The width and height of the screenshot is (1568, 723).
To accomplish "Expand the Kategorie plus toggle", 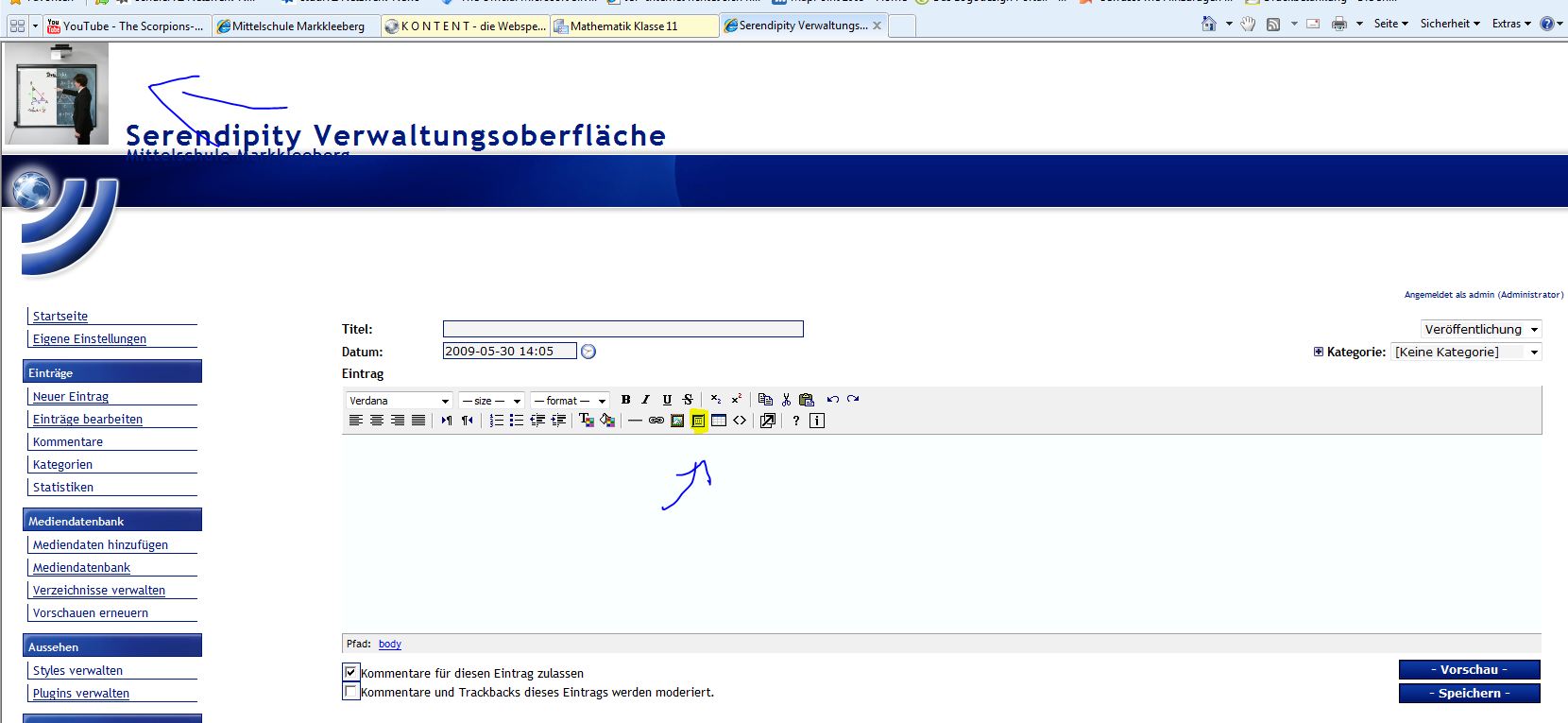I will point(1319,352).
